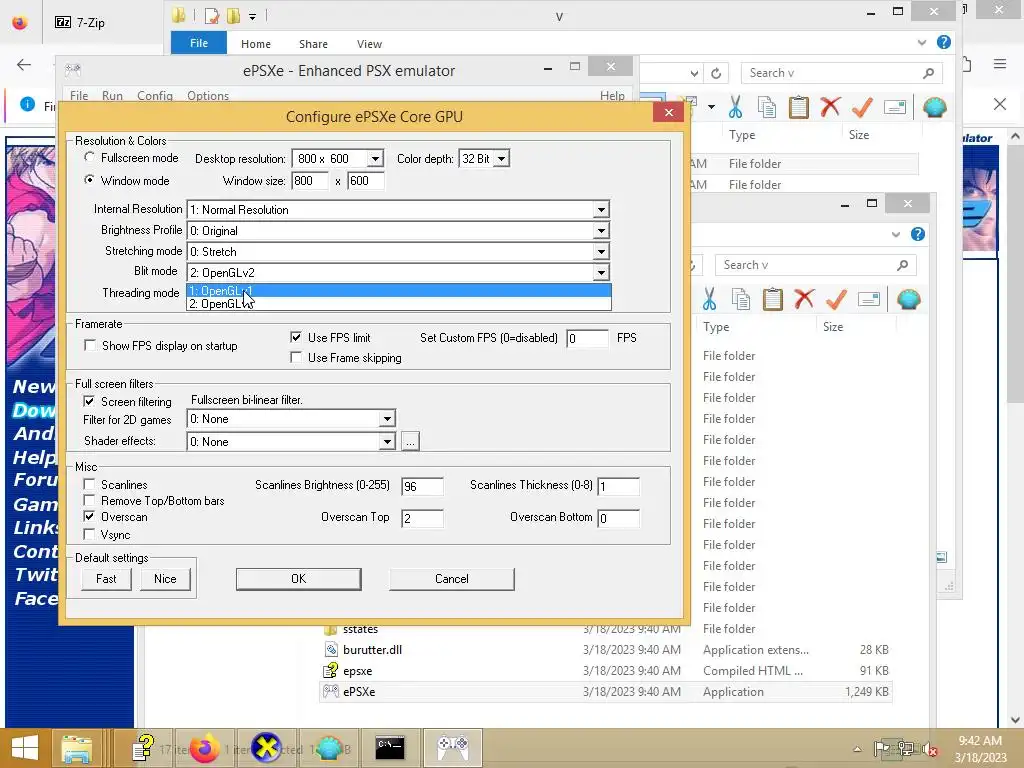Click Overscan Top value field
The height and width of the screenshot is (768, 1024).
pyautogui.click(x=422, y=518)
